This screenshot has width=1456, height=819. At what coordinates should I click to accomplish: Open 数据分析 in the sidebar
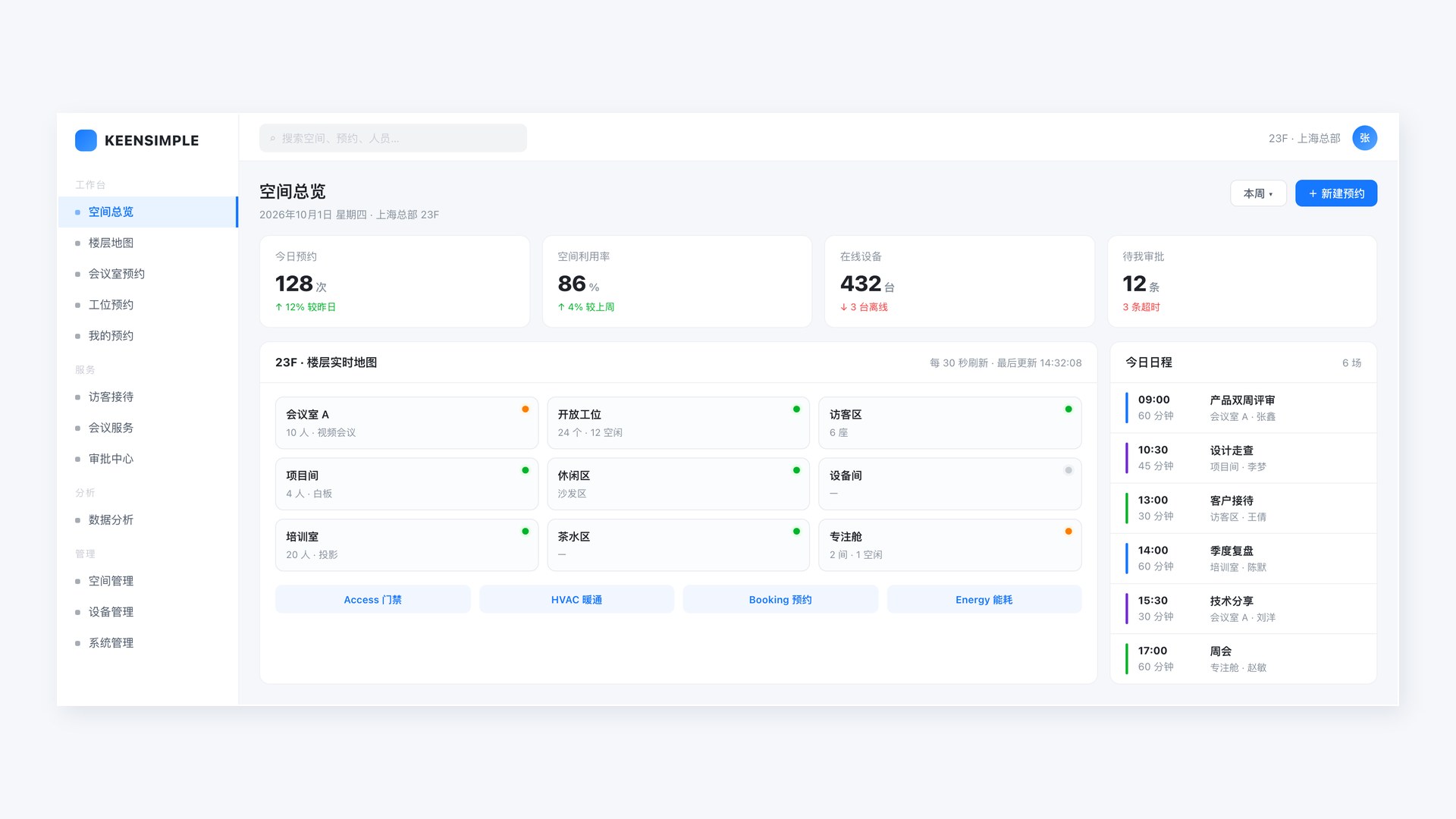pyautogui.click(x=148, y=520)
